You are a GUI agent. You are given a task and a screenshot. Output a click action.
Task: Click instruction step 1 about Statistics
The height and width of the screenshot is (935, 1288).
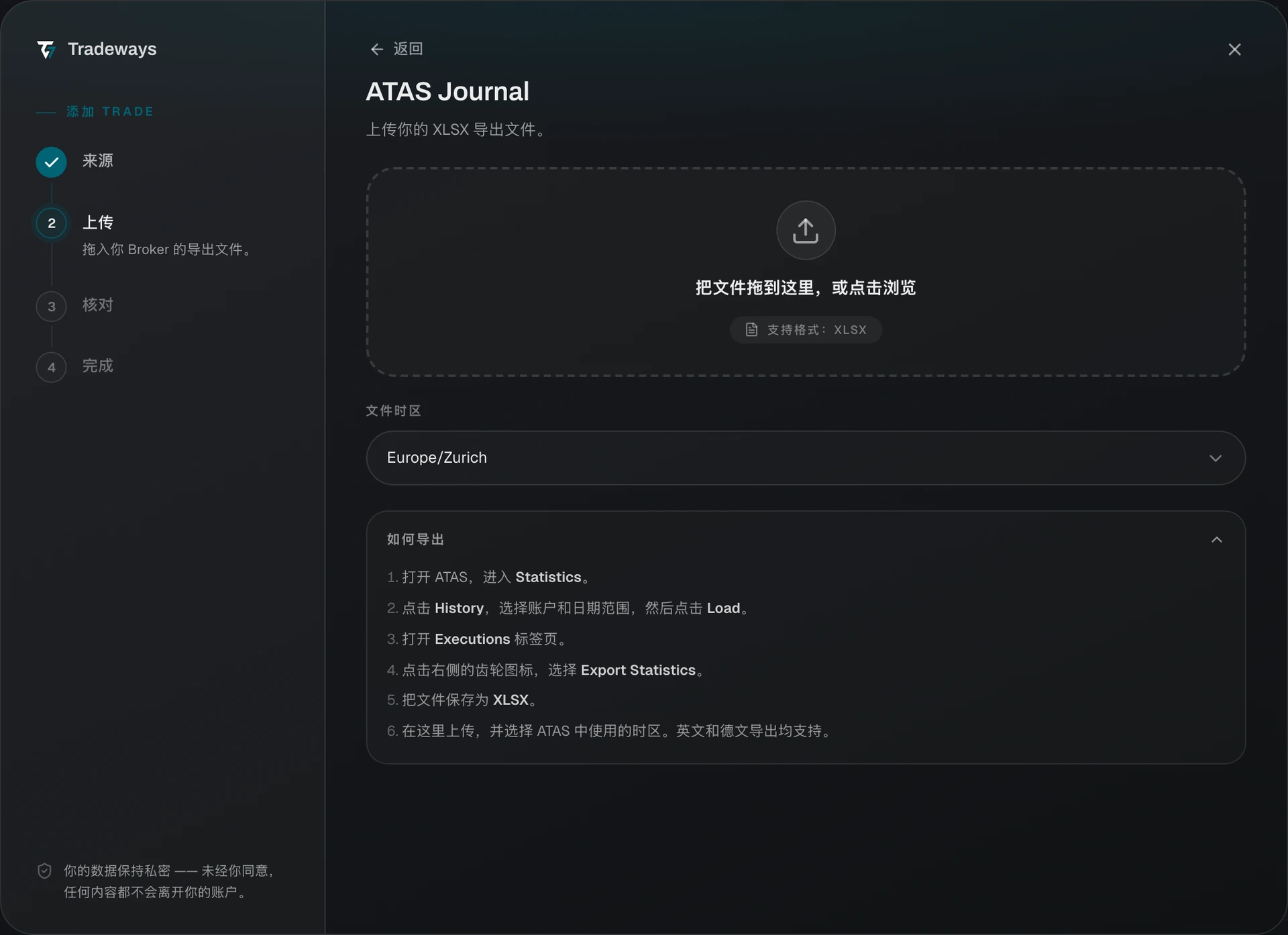[x=488, y=577]
